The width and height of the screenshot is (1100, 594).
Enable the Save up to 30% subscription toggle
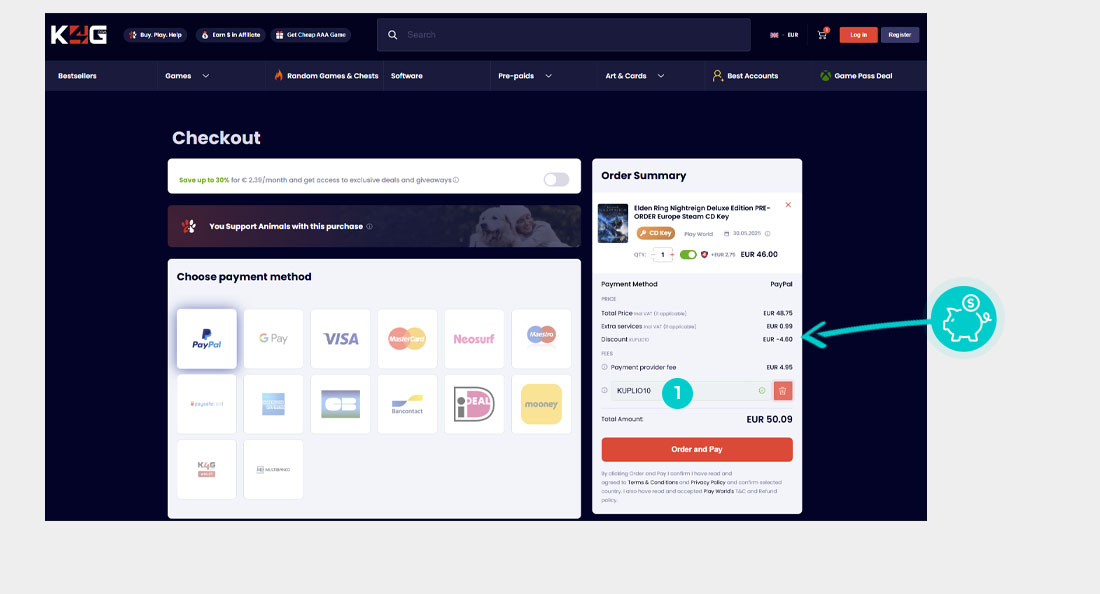pos(556,180)
